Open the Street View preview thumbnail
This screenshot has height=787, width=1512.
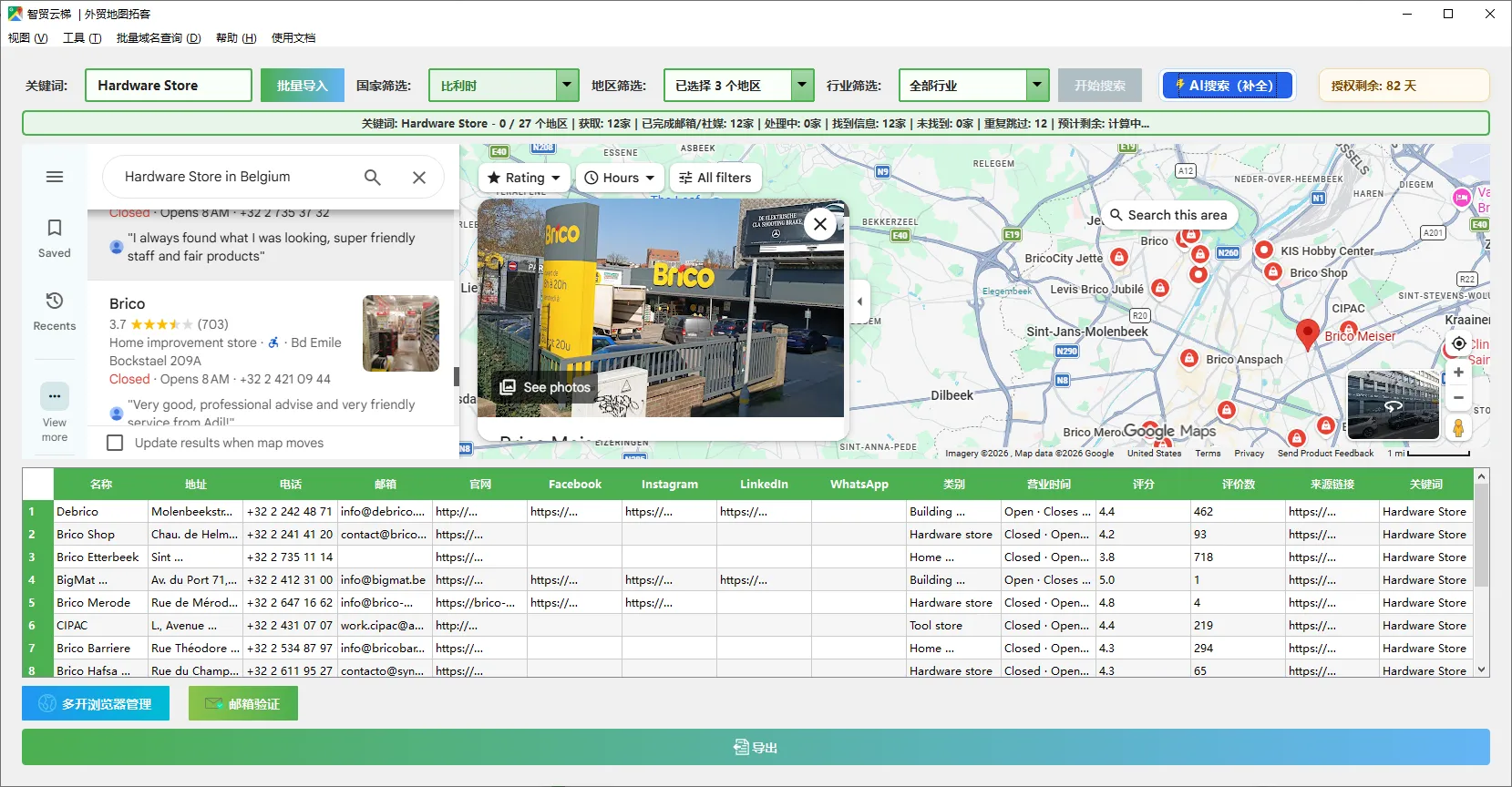point(1393,405)
